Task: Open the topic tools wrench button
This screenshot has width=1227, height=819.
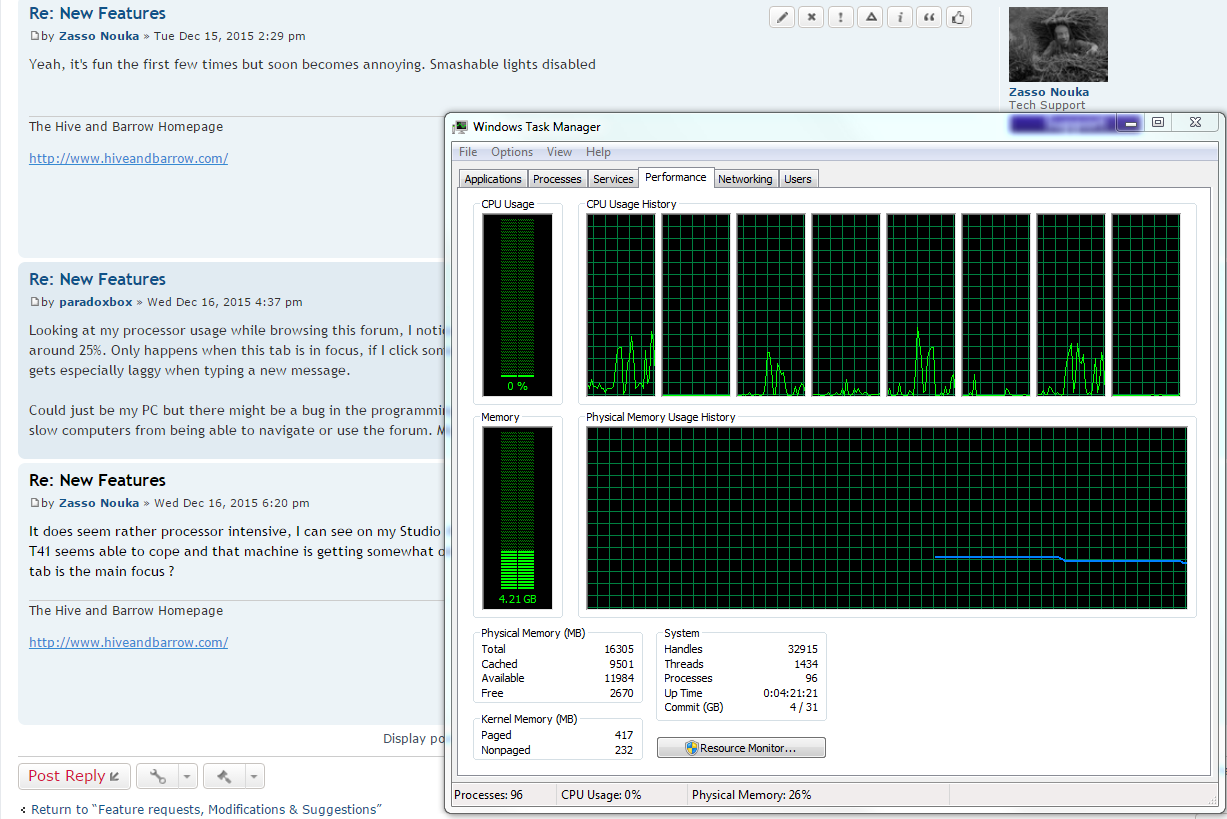Action: click(158, 776)
